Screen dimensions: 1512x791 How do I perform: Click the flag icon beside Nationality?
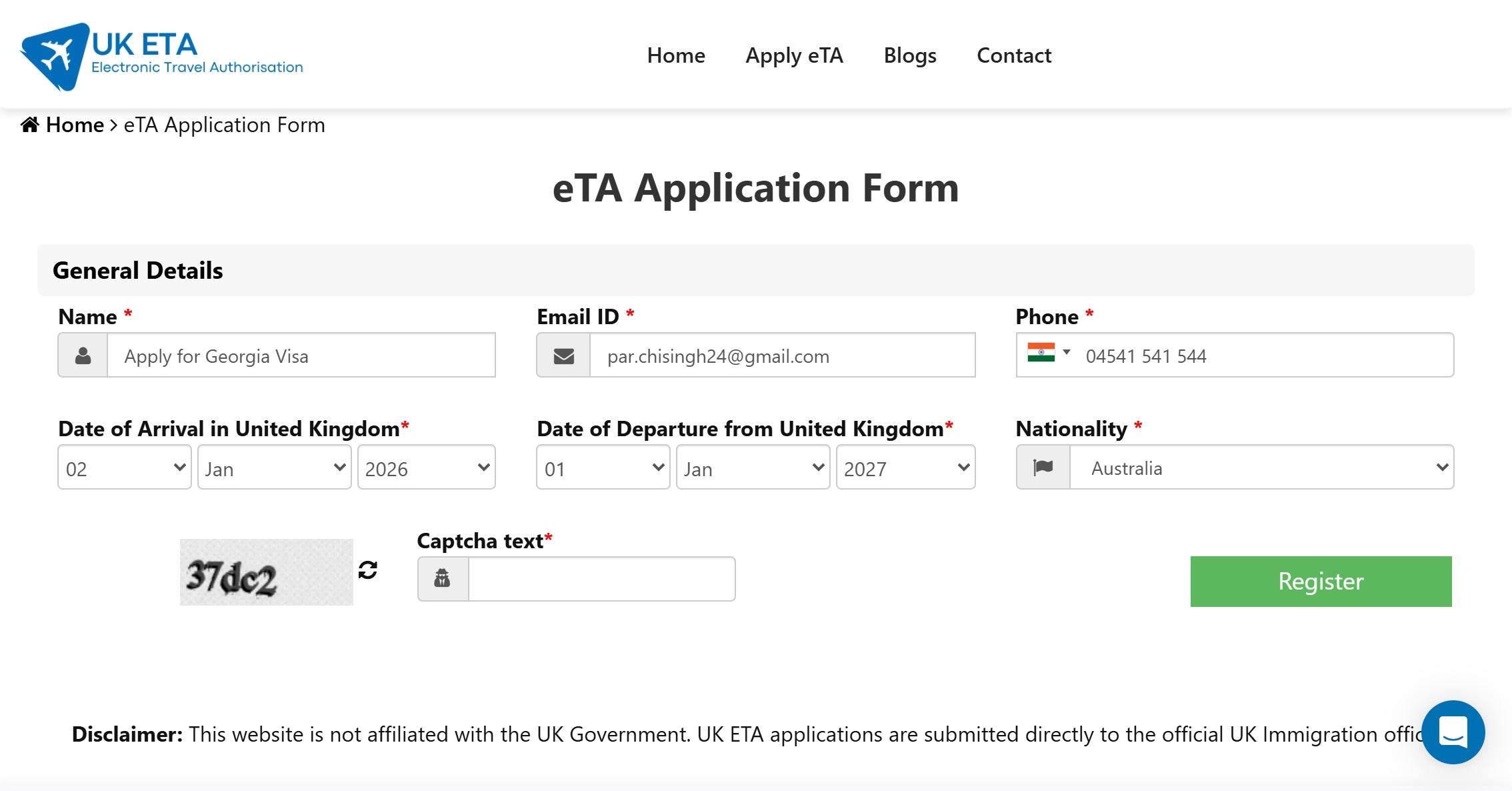pos(1043,468)
